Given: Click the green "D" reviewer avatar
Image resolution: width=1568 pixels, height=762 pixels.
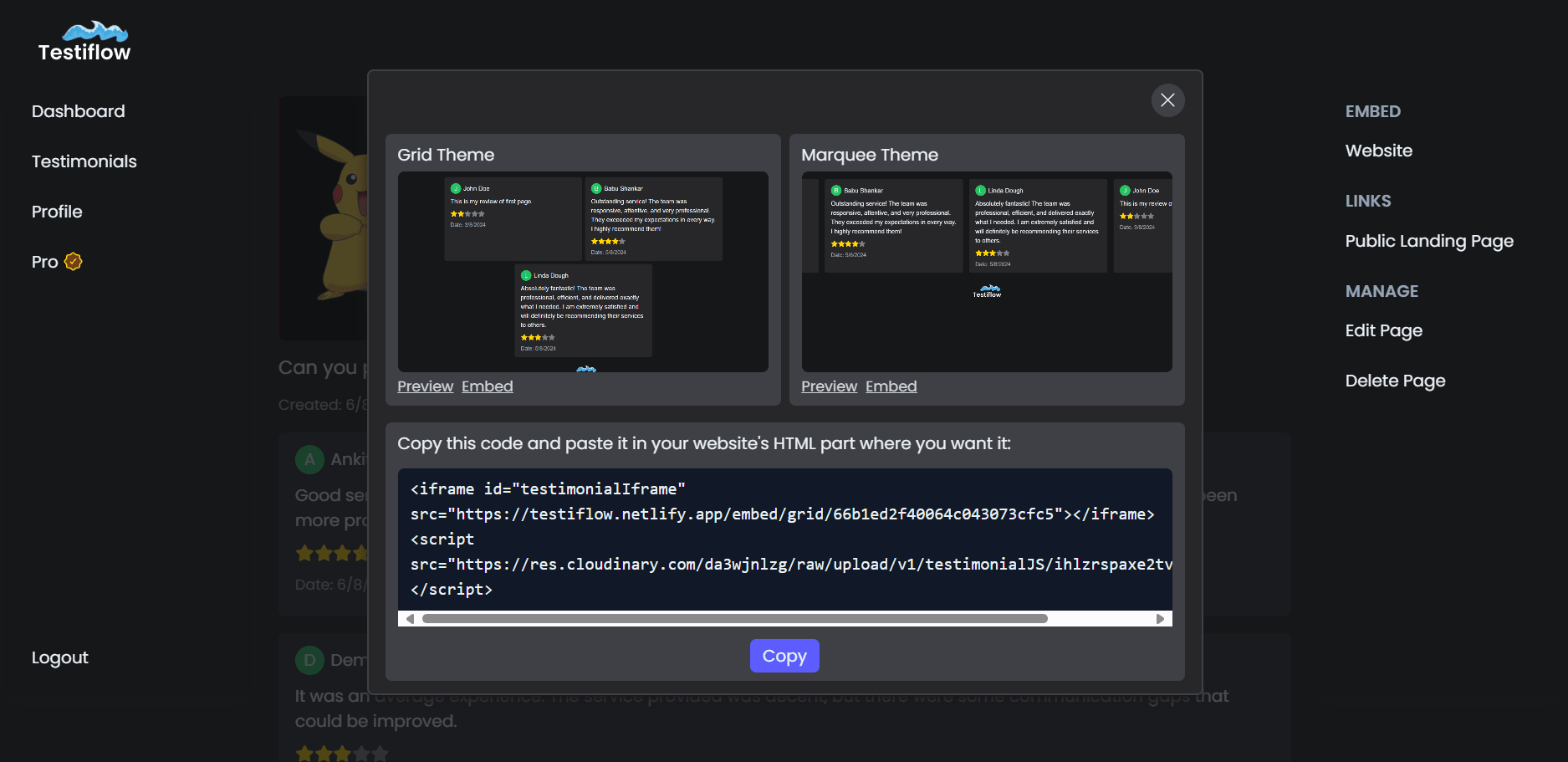Looking at the screenshot, I should (x=309, y=660).
